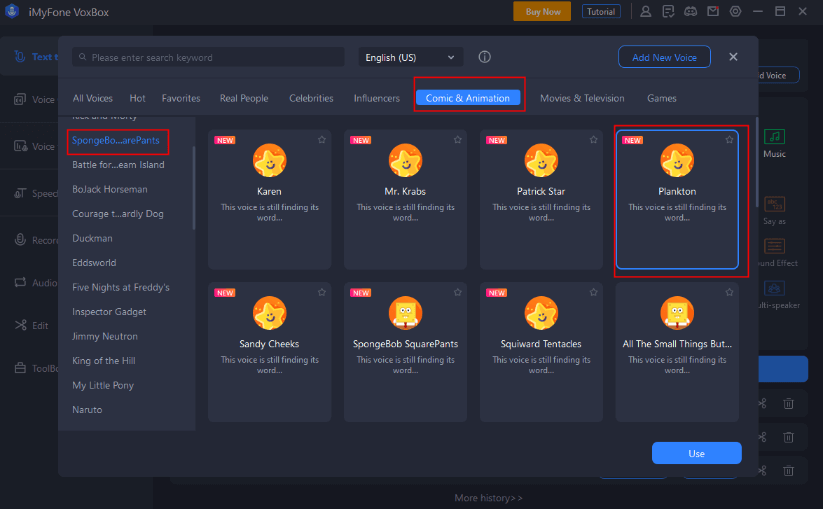Close the voice selection dialog
This screenshot has height=509, width=823.
tap(733, 57)
